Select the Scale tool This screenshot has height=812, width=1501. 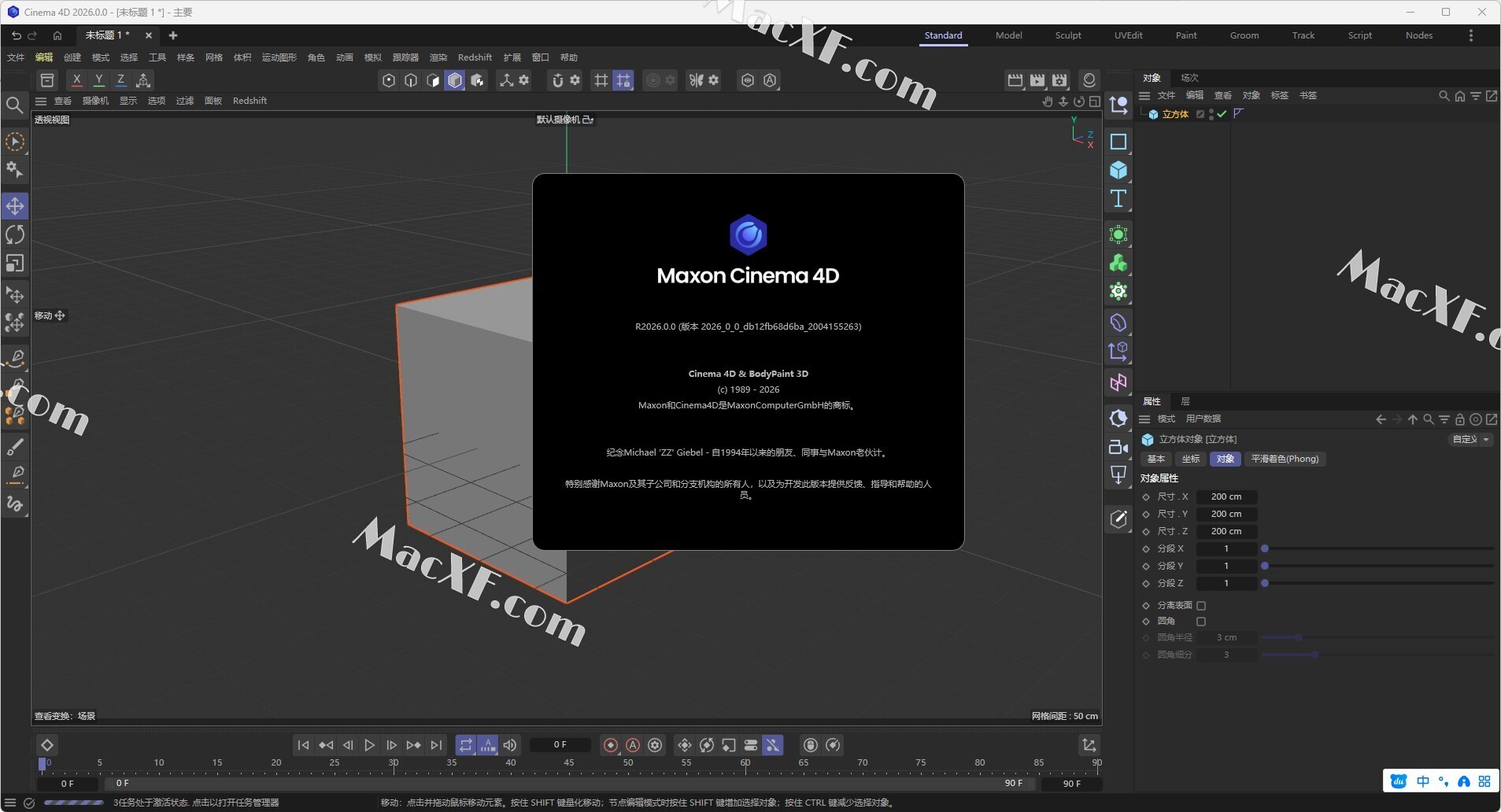coord(15,263)
